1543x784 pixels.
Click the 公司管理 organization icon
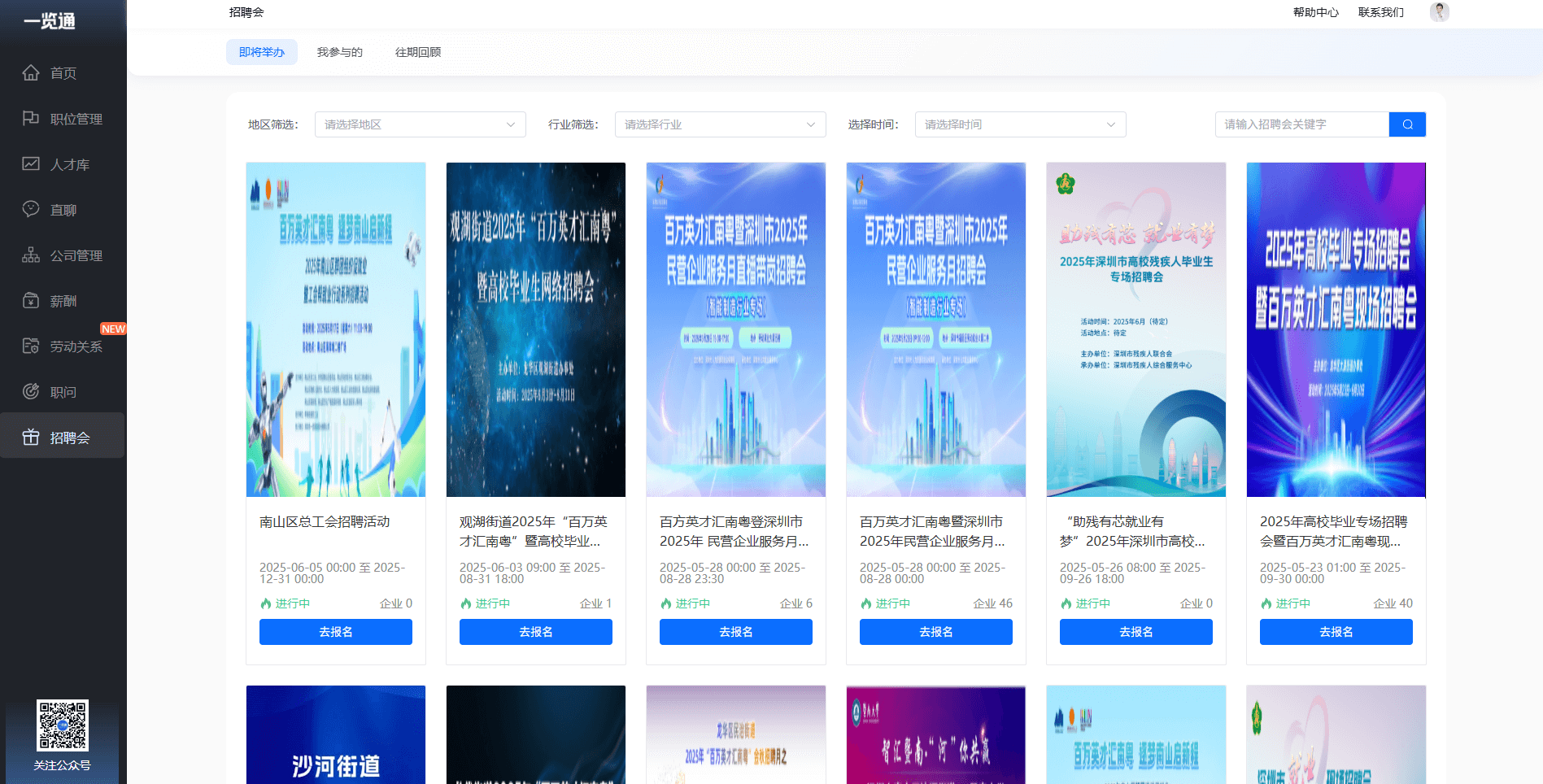coord(31,255)
